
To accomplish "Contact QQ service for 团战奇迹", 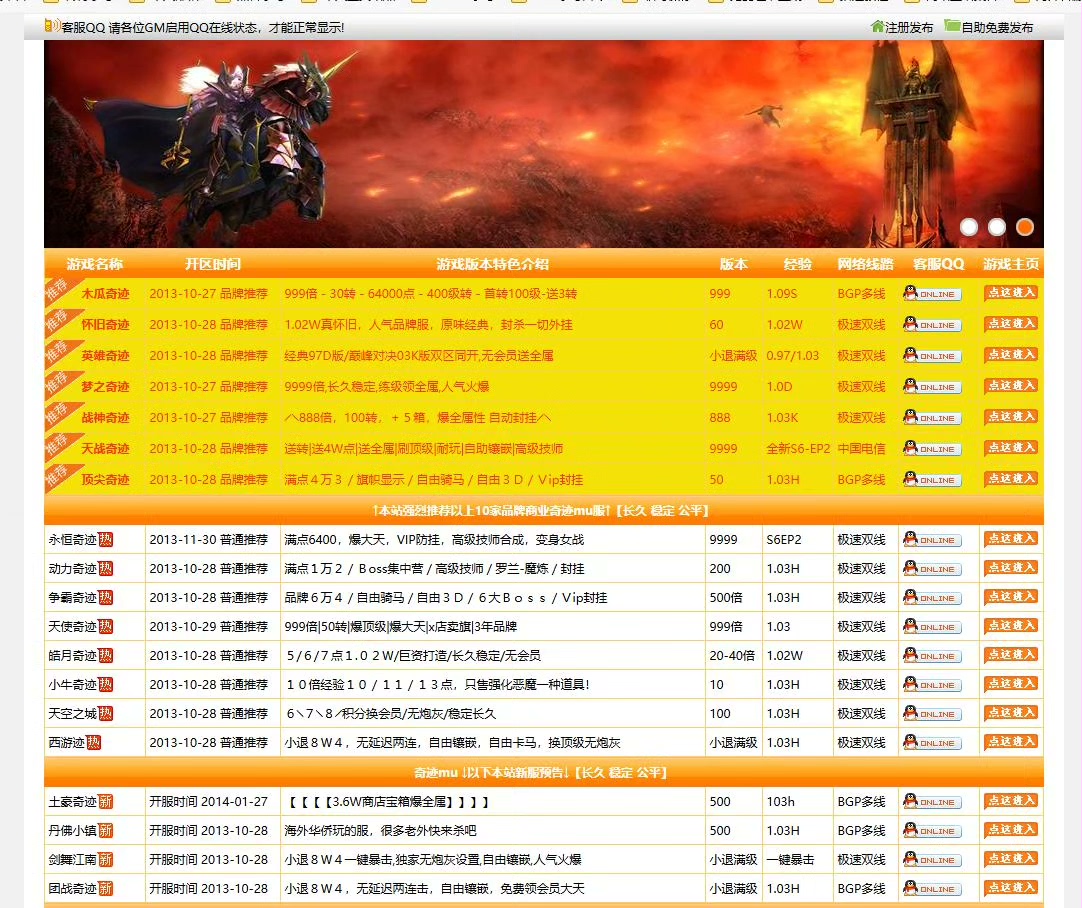I will (x=932, y=889).
